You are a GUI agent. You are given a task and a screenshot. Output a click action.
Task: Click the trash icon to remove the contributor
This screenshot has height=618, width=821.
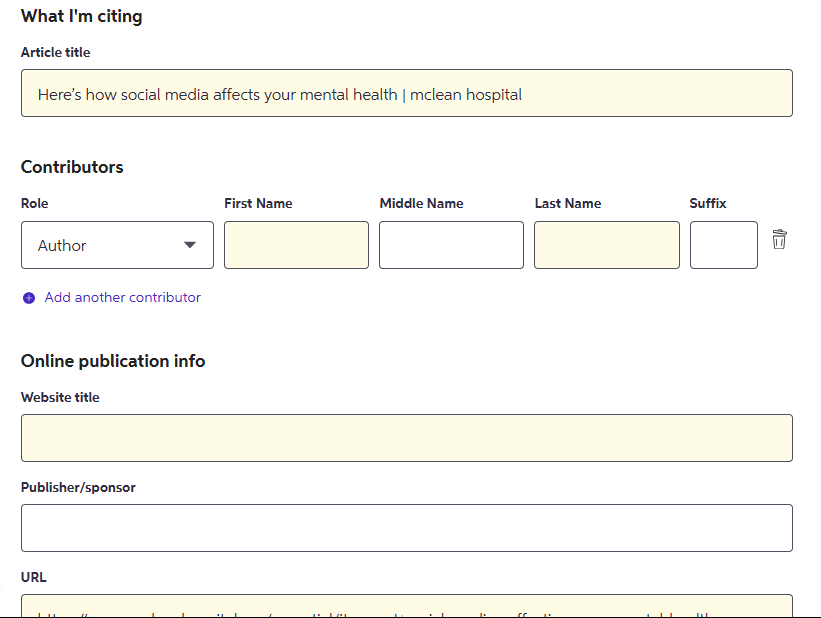[779, 240]
